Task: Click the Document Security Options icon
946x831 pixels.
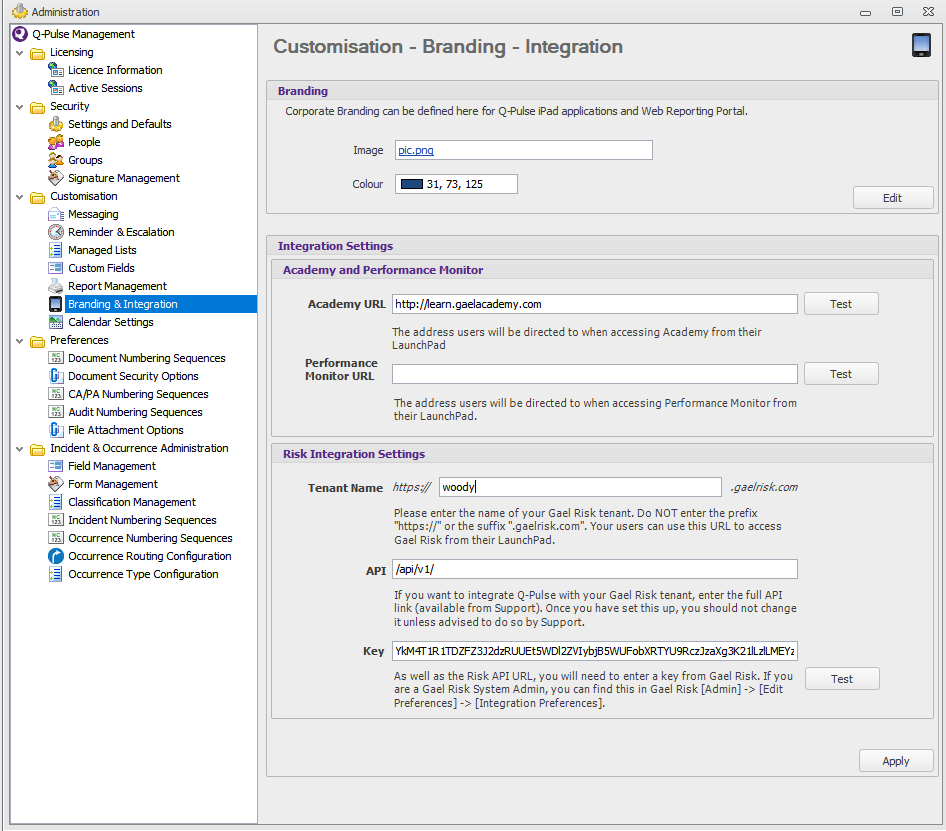Action: (56, 376)
